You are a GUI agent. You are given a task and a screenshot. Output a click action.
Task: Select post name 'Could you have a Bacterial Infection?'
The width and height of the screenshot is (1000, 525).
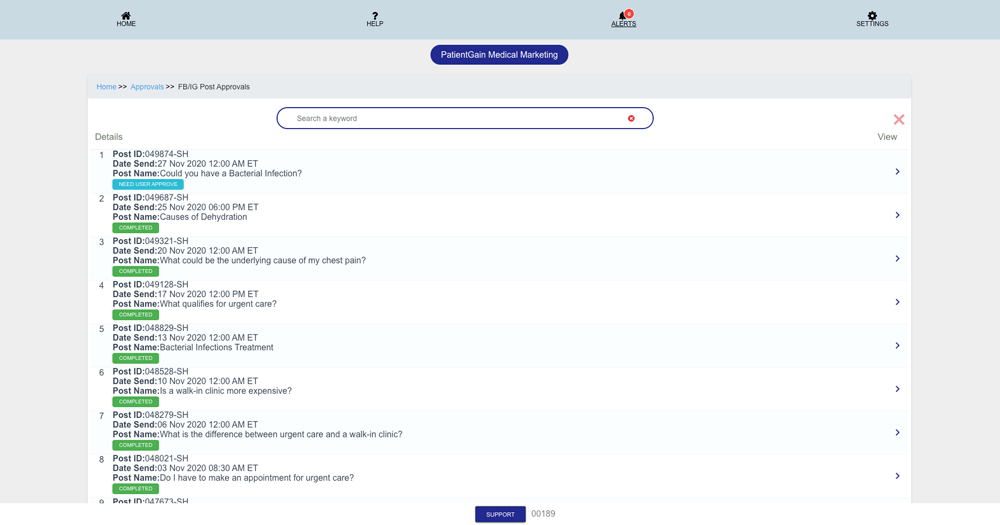(231, 174)
